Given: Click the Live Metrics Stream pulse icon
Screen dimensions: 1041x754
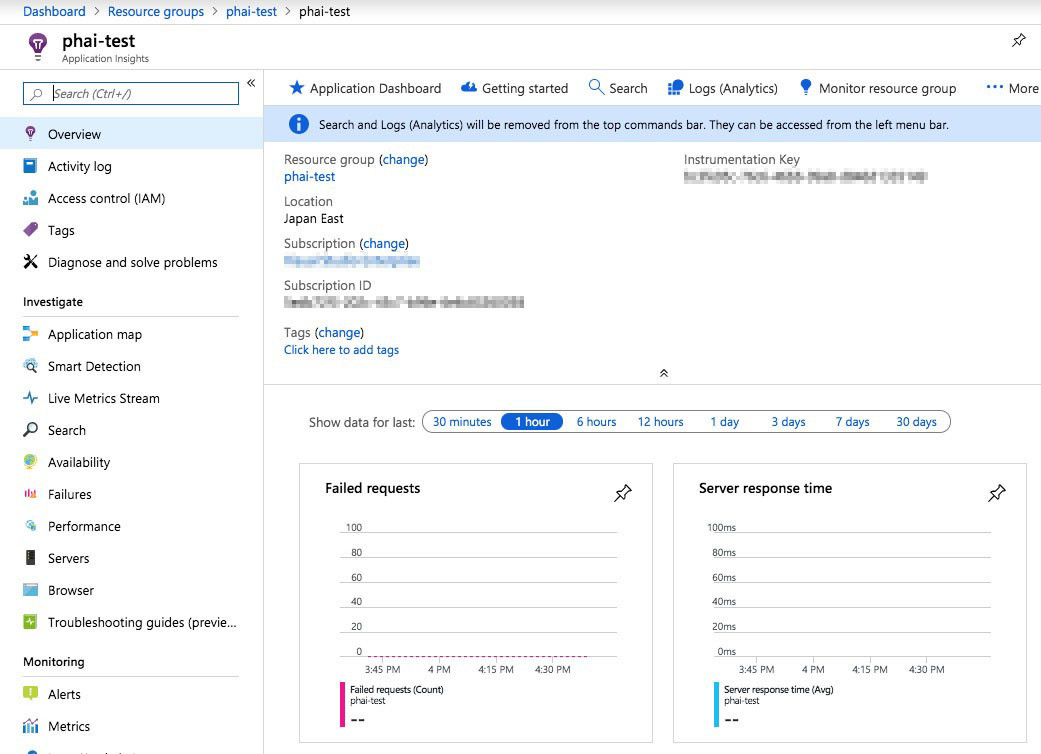Looking at the screenshot, I should (30, 398).
